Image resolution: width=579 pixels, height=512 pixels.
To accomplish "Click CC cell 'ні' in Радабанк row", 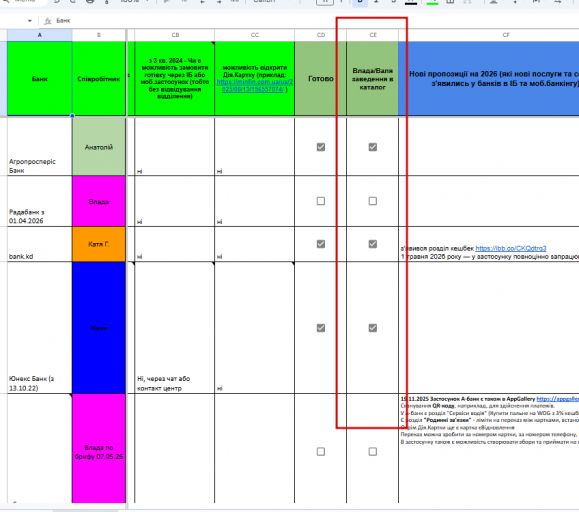I will (x=255, y=202).
